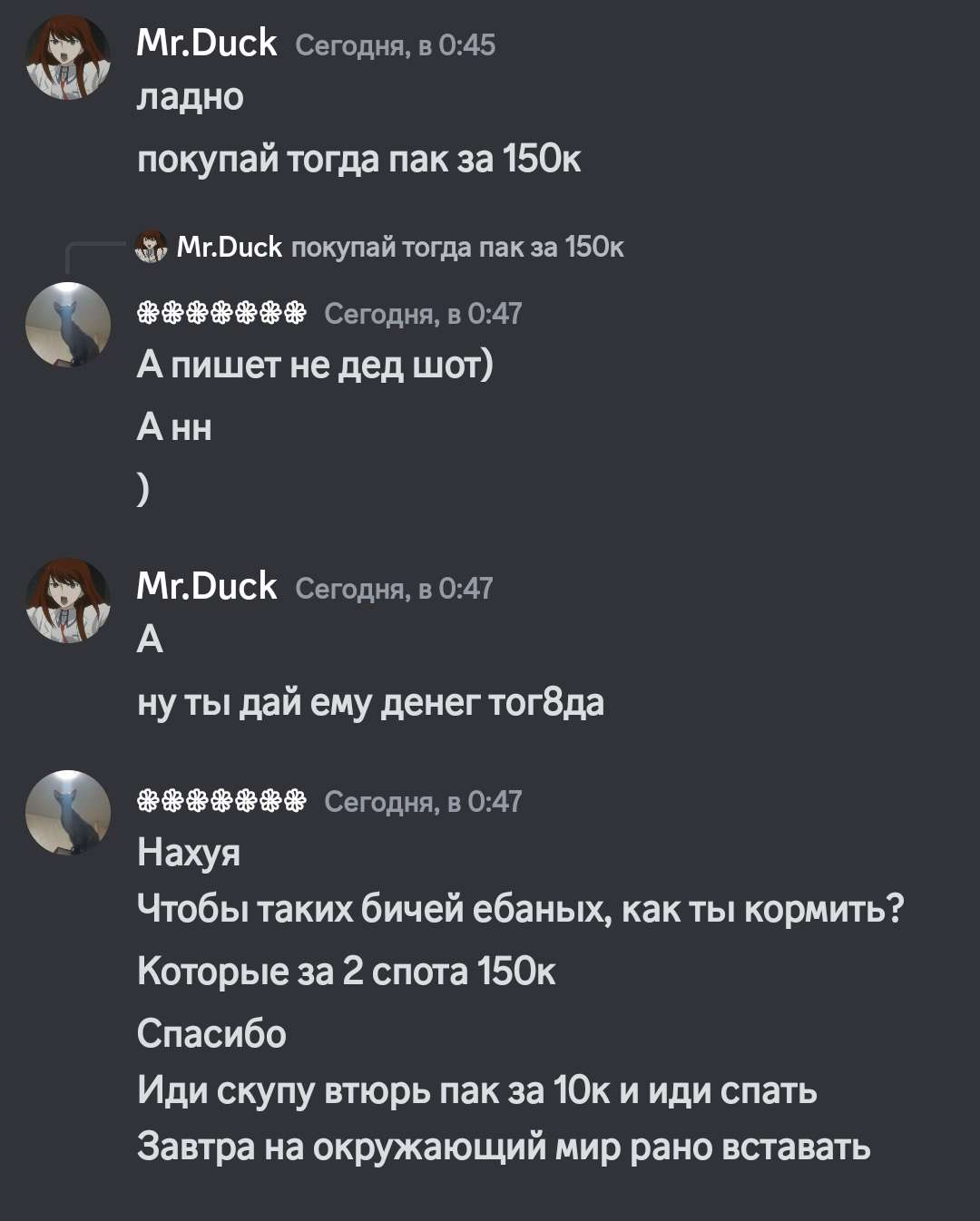Viewport: 980px width, 1221px height.
Task: Jump to the replied message "покупай тогда пак за 150к"
Action: click(x=457, y=247)
